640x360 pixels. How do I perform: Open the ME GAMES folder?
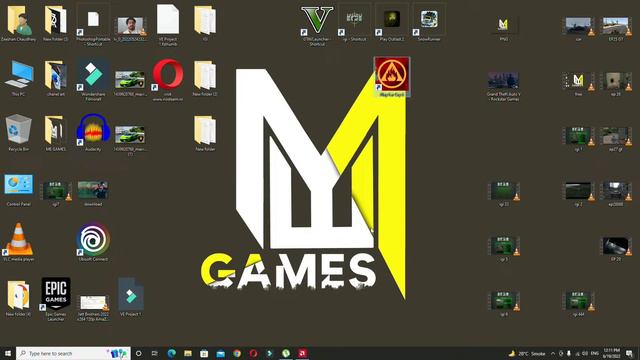56,133
